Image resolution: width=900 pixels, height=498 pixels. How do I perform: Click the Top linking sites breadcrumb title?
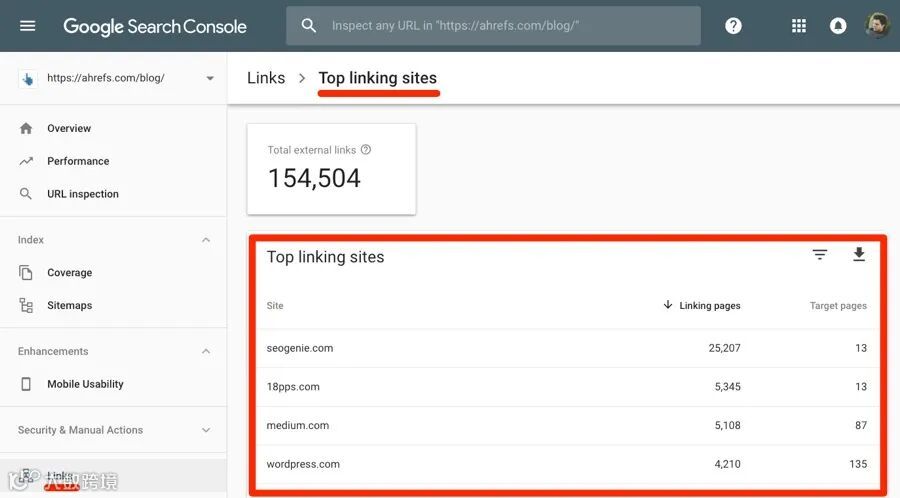[378, 78]
